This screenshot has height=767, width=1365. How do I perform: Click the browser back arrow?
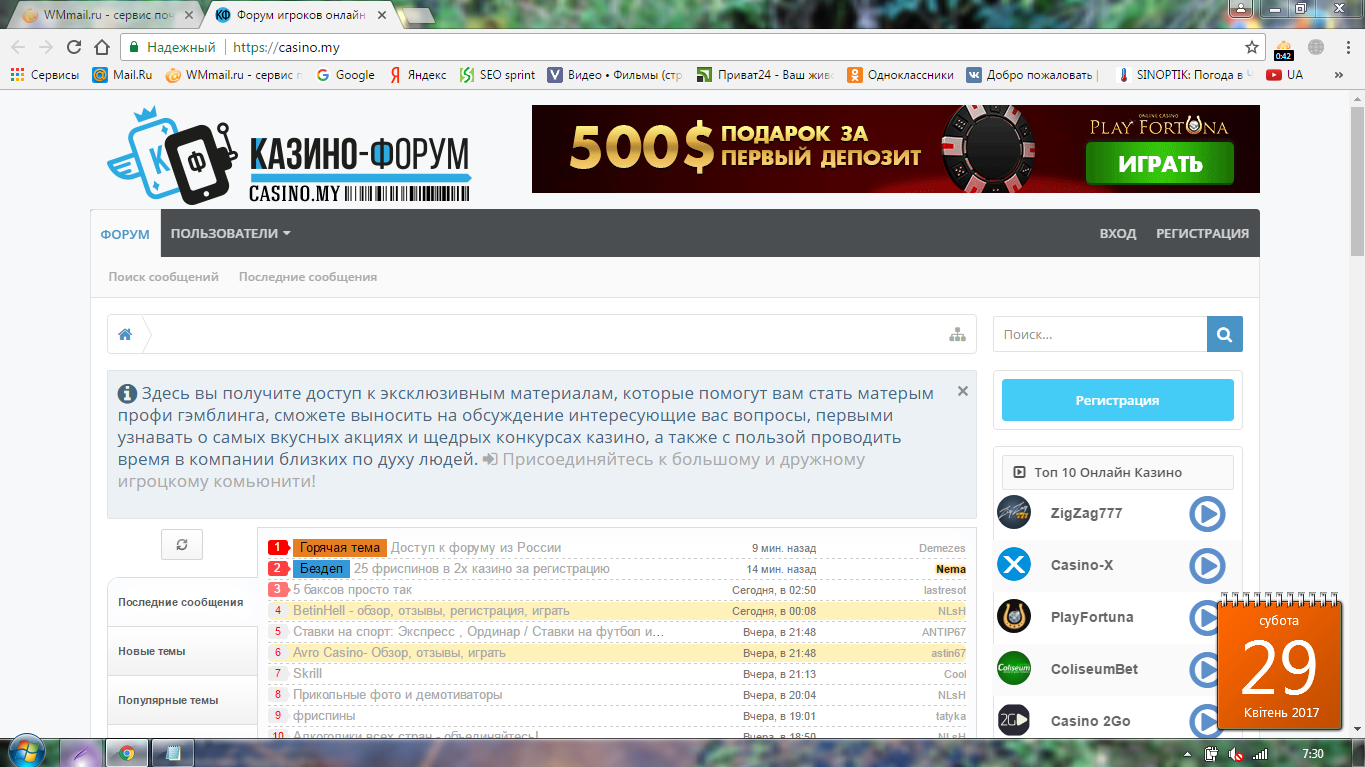18,47
